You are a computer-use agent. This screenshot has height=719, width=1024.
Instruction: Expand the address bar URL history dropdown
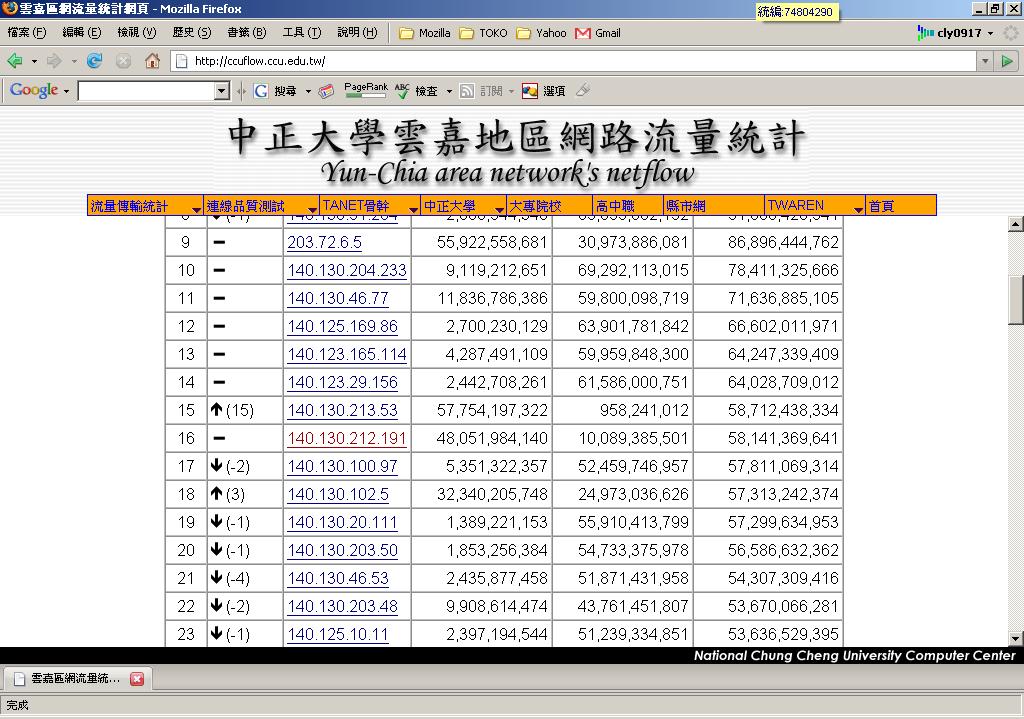coord(985,61)
